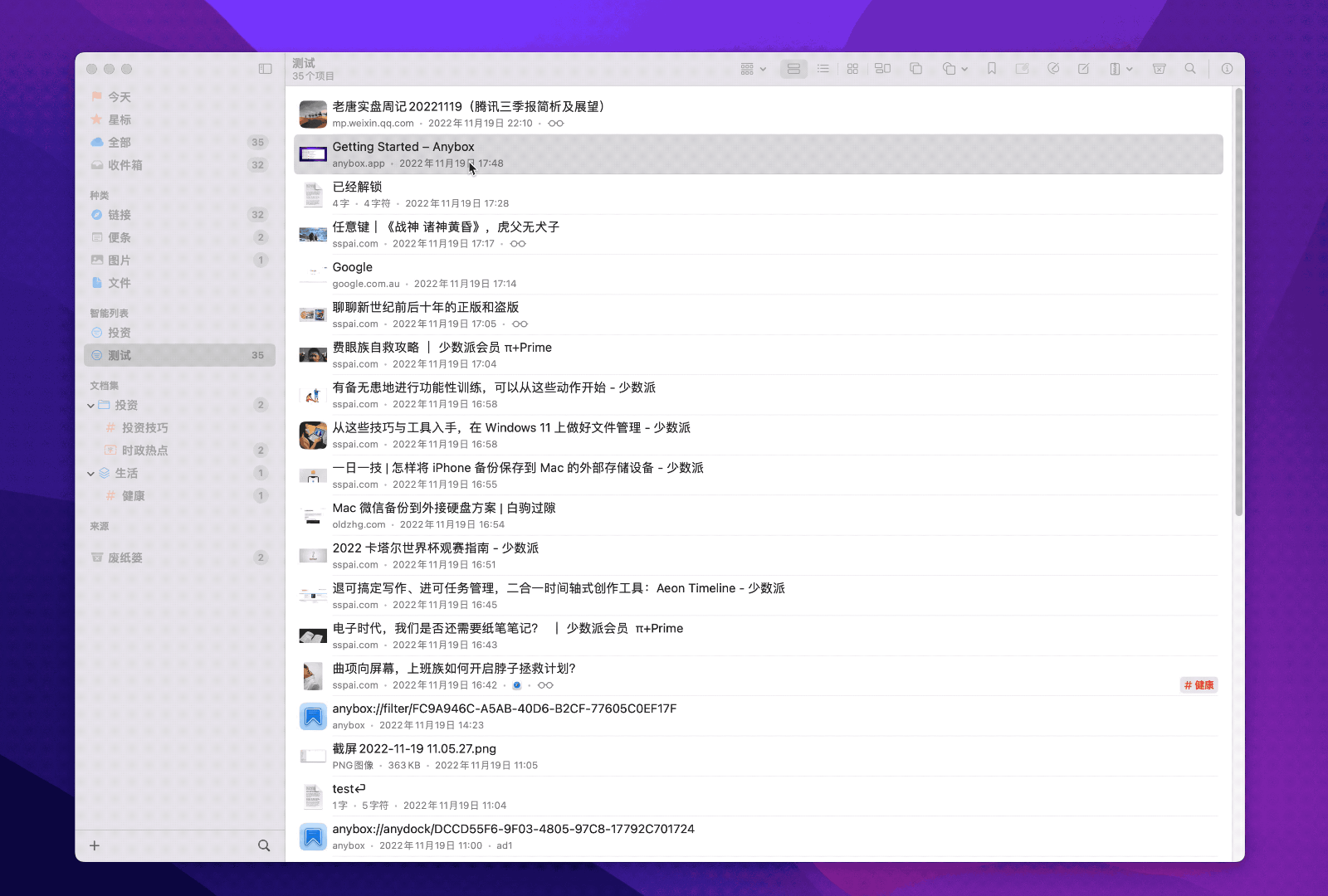Open search with the magnifier toolbar icon

coord(1191,69)
